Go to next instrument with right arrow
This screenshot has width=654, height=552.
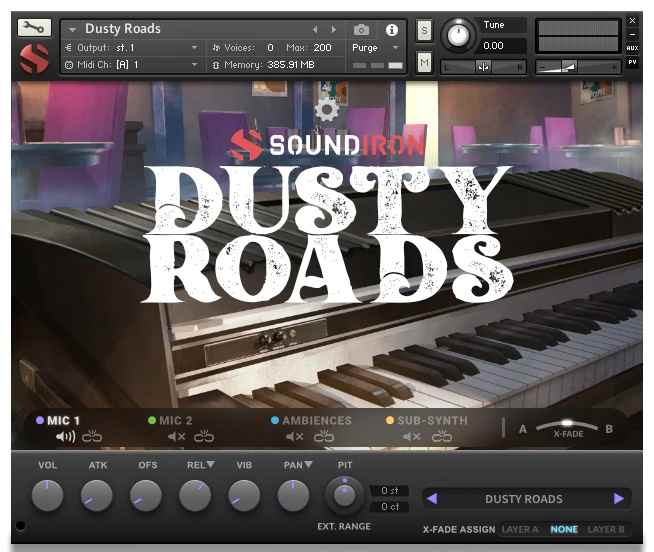(333, 29)
